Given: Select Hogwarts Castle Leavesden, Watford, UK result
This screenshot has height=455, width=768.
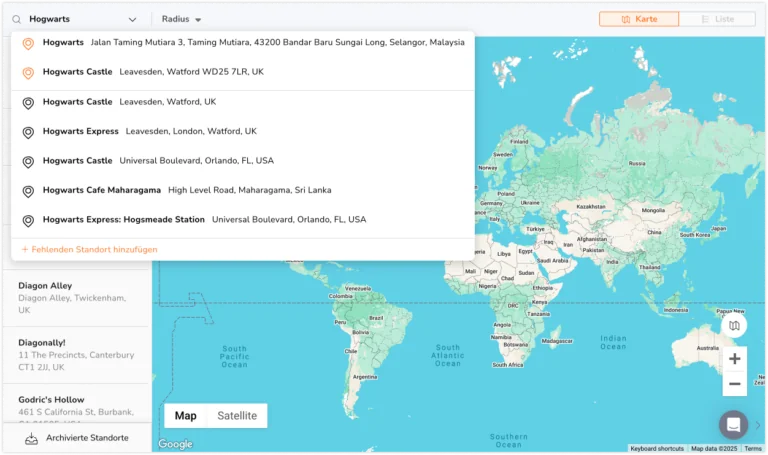Looking at the screenshot, I should (x=243, y=102).
